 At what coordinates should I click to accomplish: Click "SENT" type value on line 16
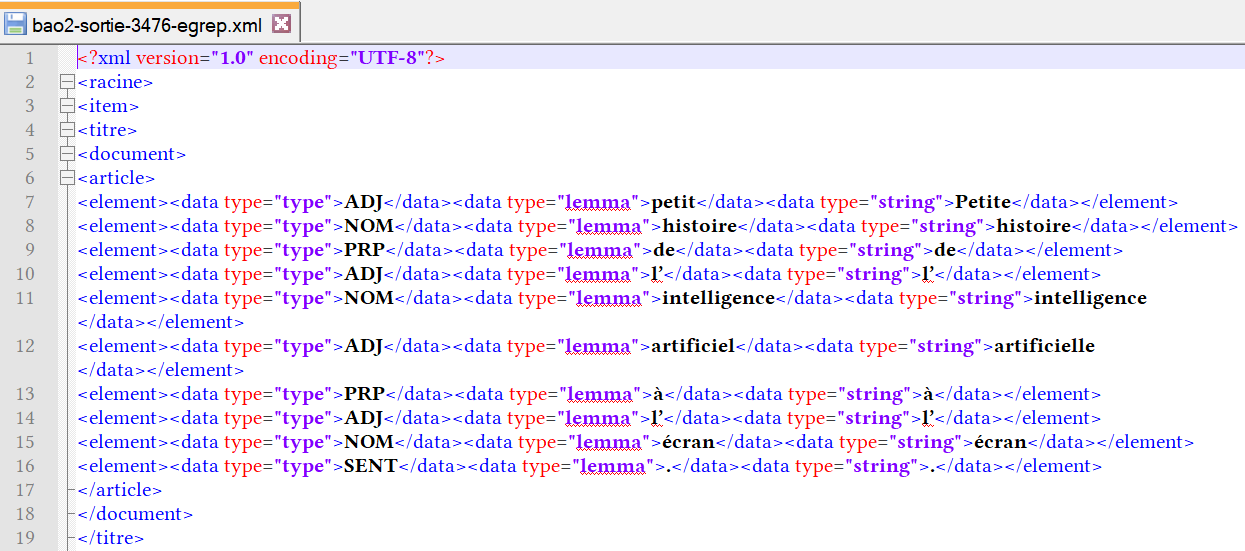[x=371, y=466]
